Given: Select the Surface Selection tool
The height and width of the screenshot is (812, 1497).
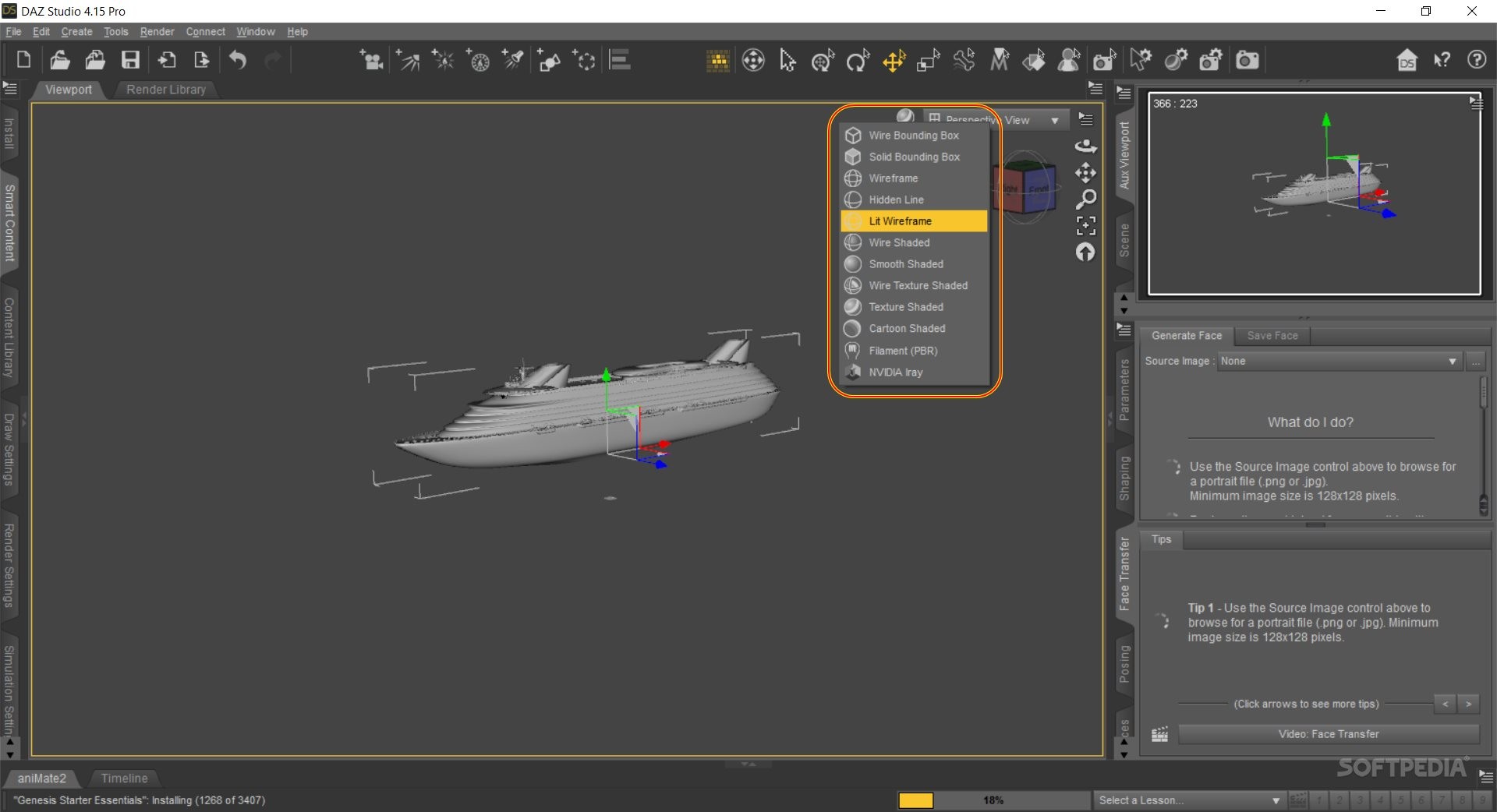Looking at the screenshot, I should click(1034, 60).
